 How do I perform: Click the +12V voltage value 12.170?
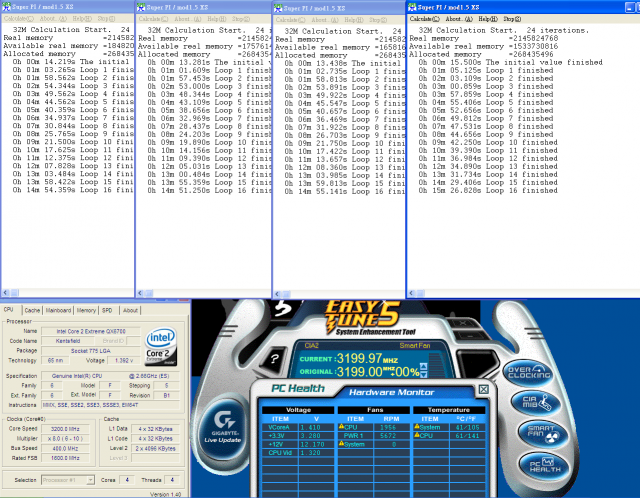[x=313, y=444]
